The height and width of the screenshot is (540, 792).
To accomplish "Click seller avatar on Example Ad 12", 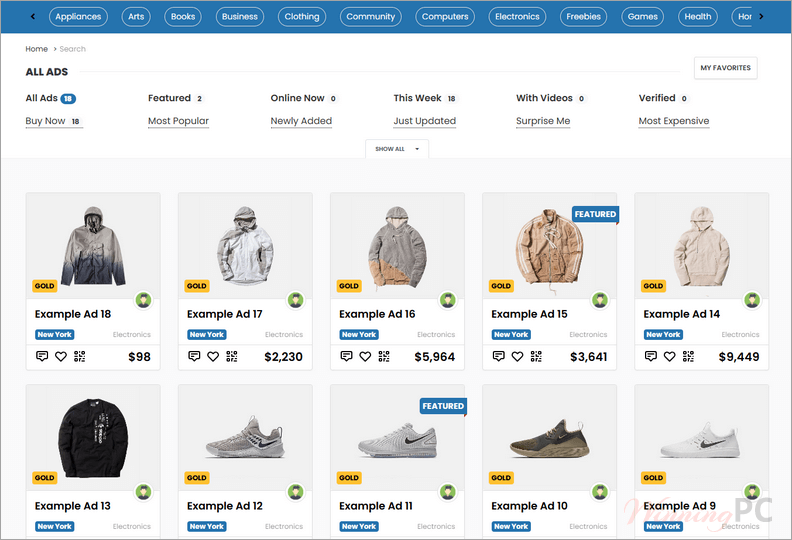I will coord(295,492).
